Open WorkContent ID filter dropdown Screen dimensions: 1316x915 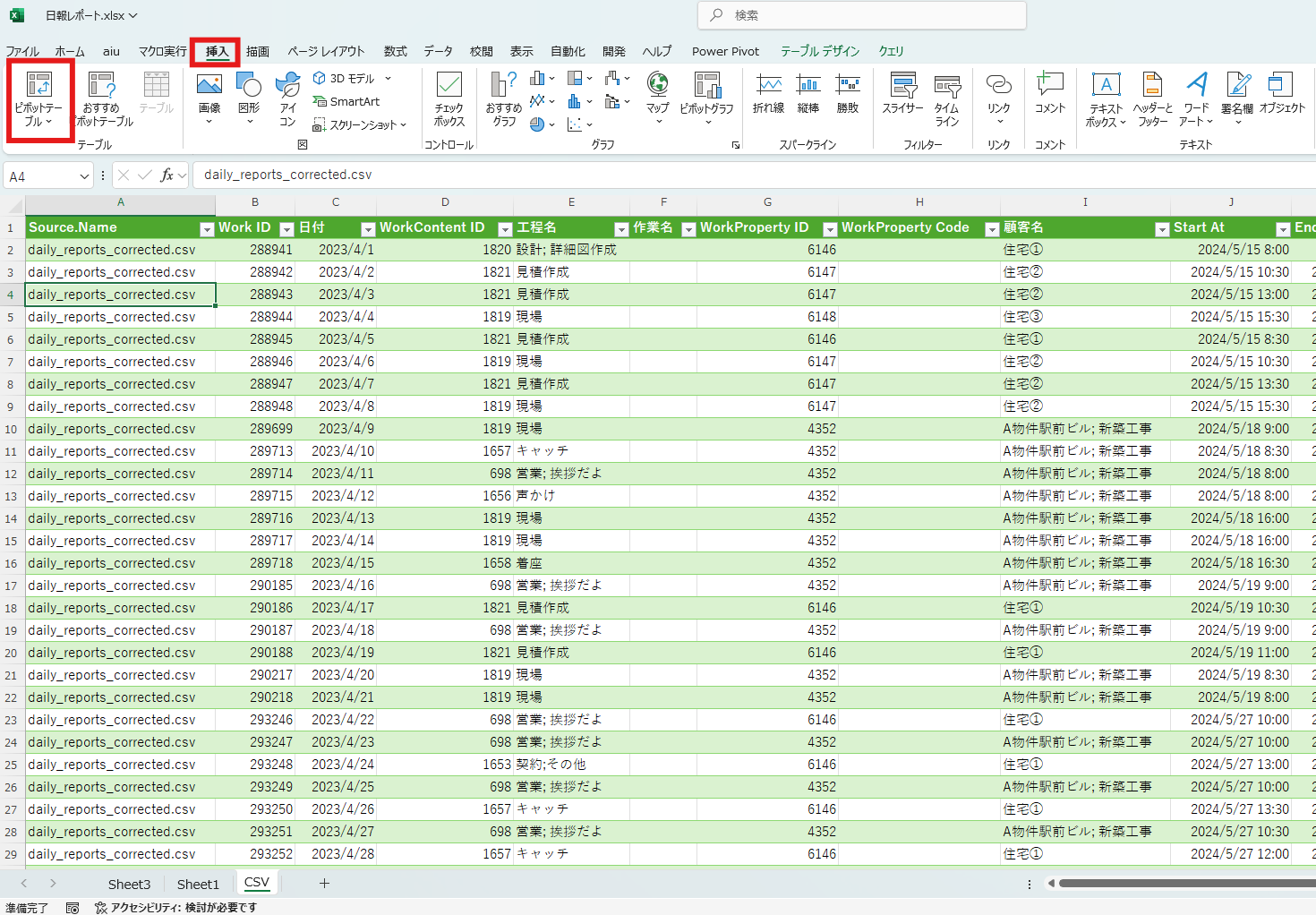click(505, 229)
